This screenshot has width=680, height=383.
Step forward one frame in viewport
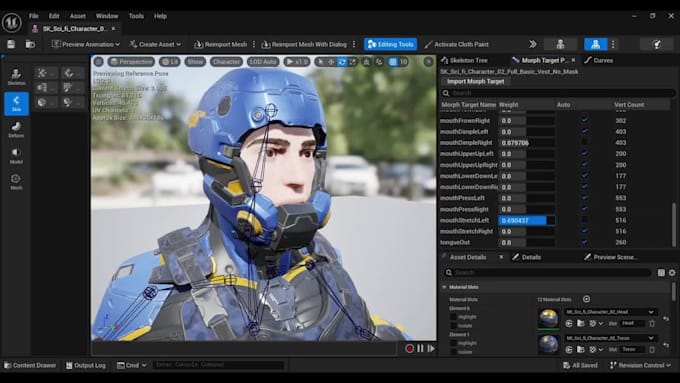431,348
